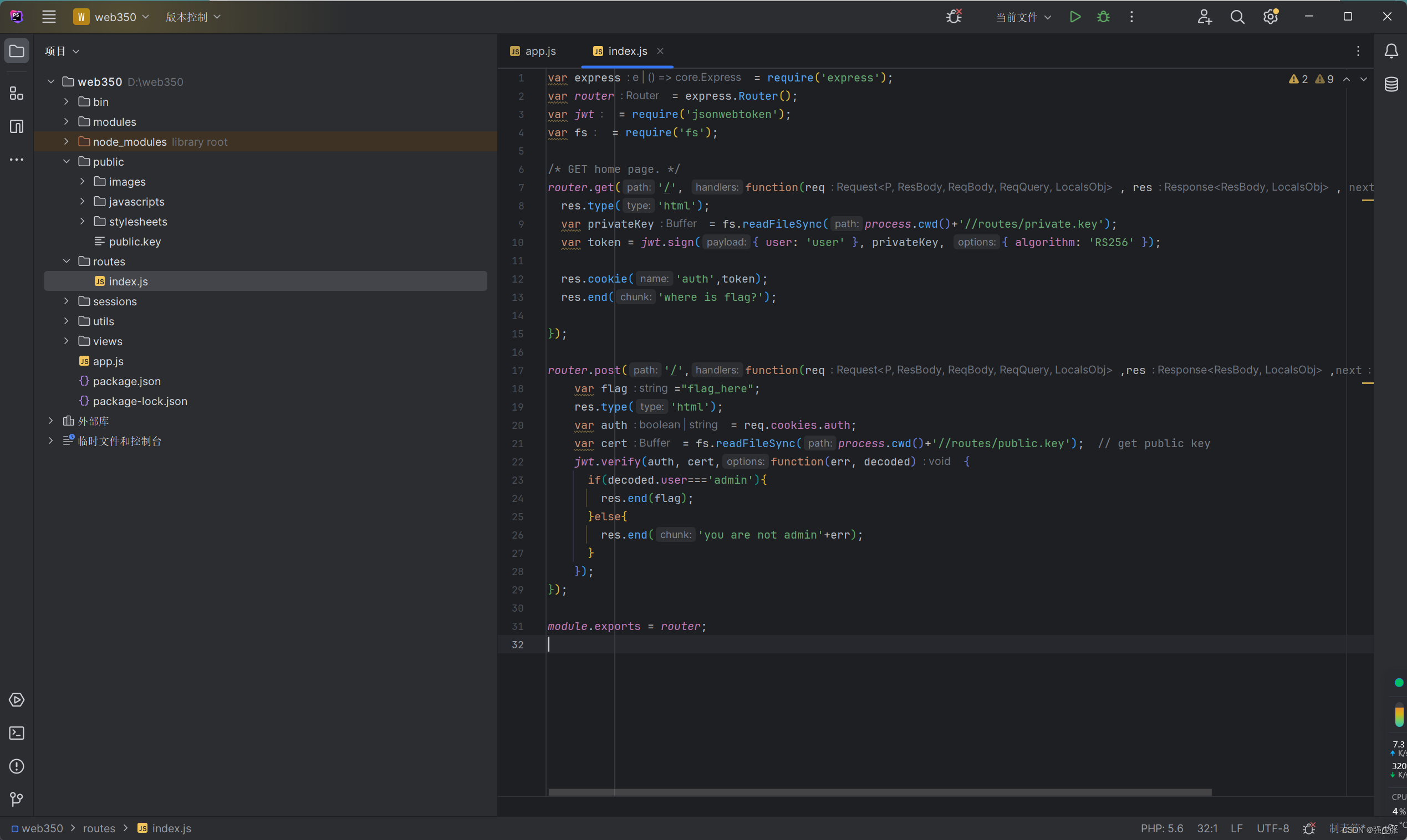Expand the node_modules folder
This screenshot has width=1407, height=840.
(66, 141)
